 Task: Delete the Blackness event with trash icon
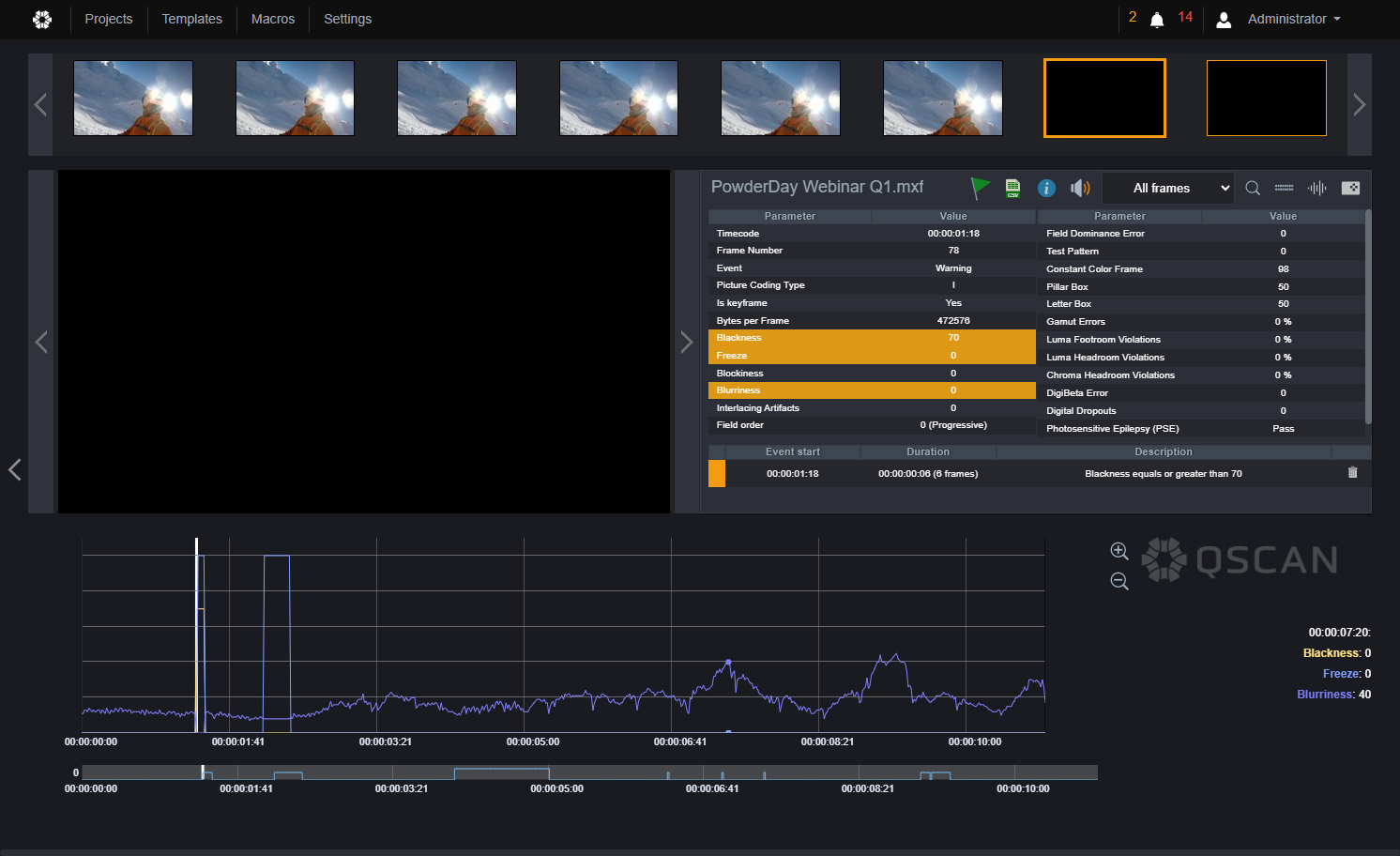tap(1352, 473)
